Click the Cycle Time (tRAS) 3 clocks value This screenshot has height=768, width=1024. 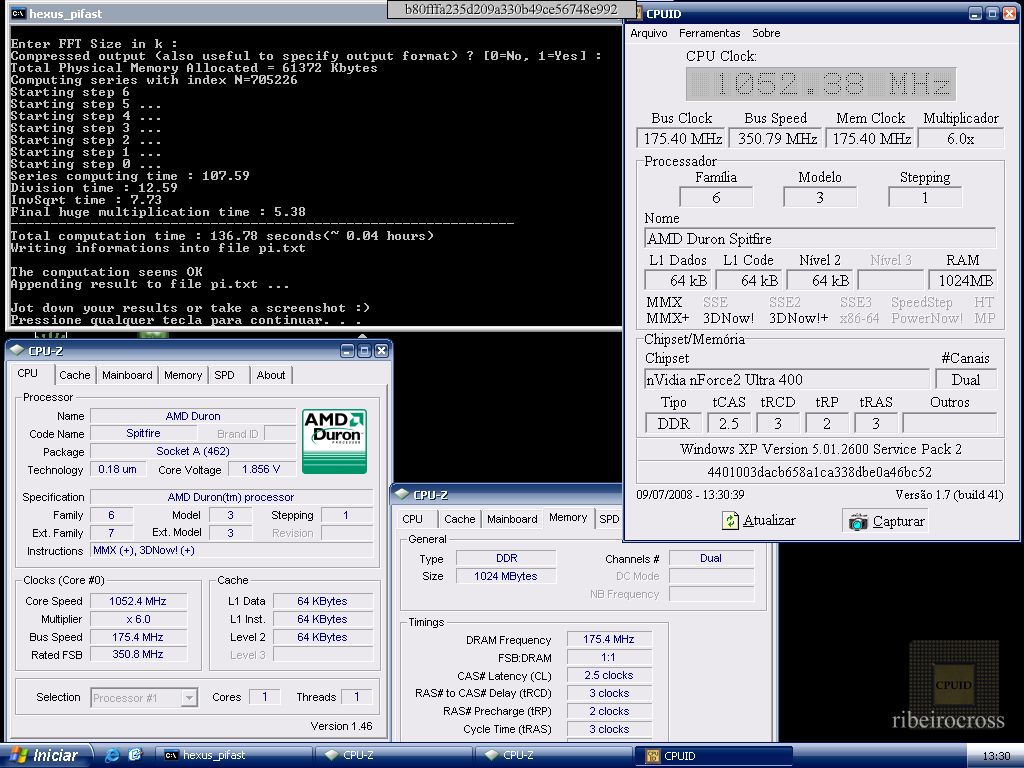tap(609, 729)
